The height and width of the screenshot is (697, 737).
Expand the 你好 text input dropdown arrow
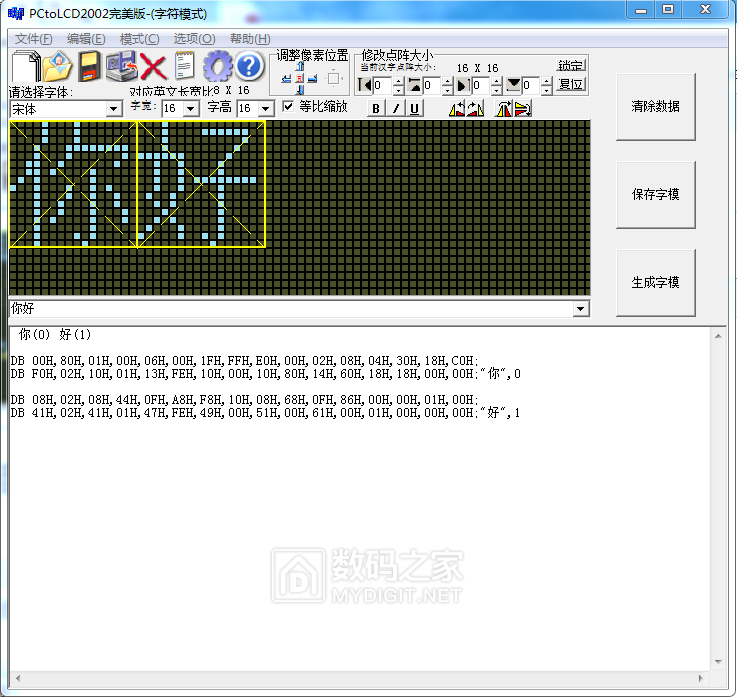click(x=581, y=309)
